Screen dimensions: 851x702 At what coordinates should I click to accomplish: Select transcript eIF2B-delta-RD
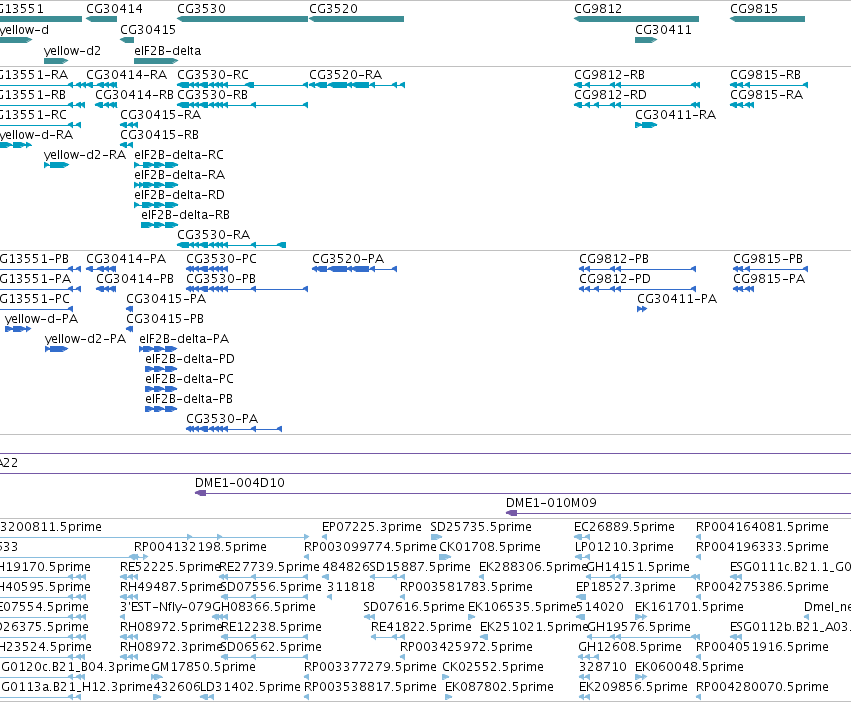tap(180, 195)
